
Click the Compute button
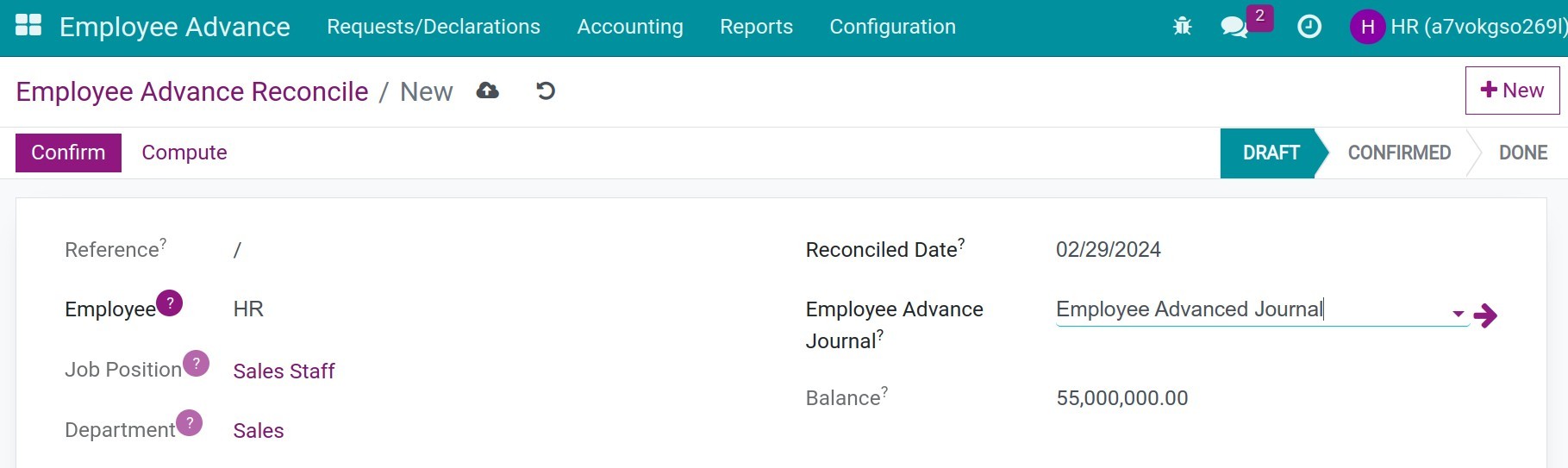pyautogui.click(x=184, y=153)
